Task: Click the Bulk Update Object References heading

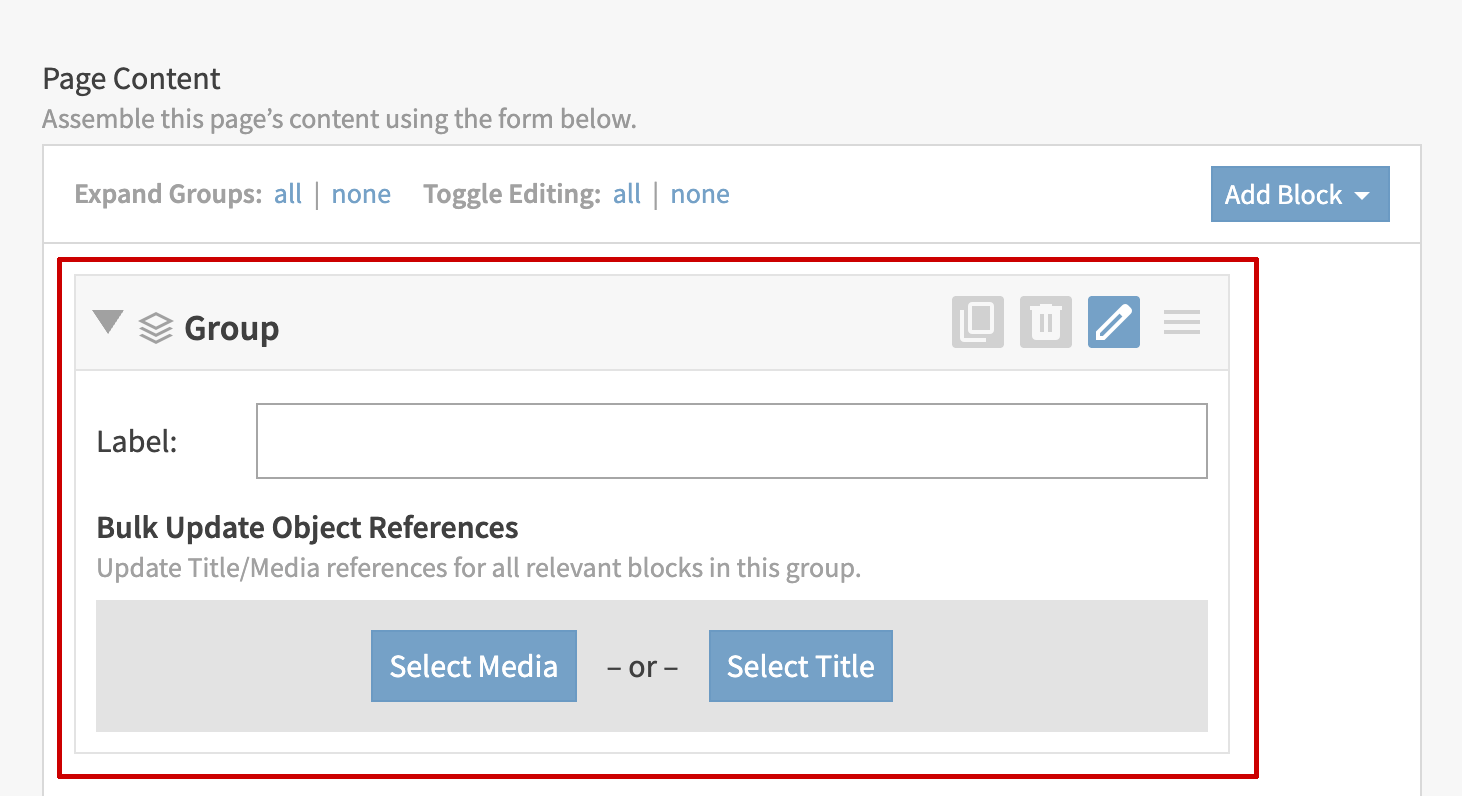Action: pos(306,527)
